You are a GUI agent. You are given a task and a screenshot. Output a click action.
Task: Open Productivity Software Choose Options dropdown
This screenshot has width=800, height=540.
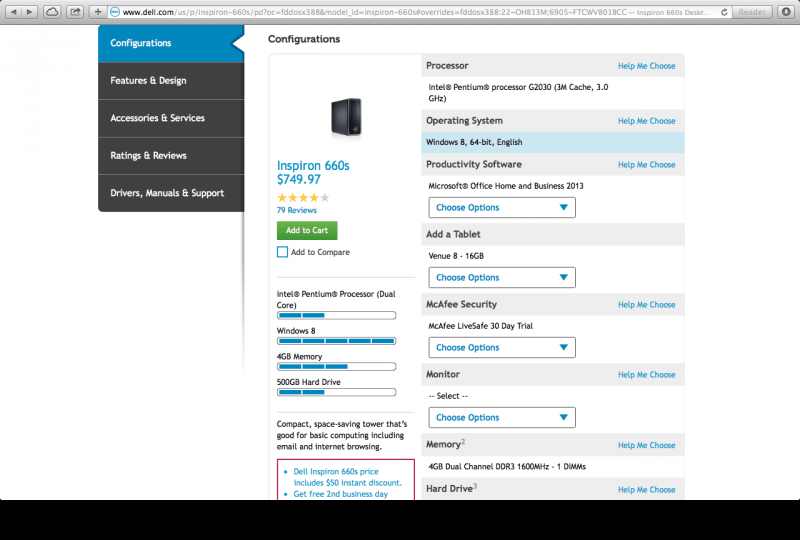[502, 208]
